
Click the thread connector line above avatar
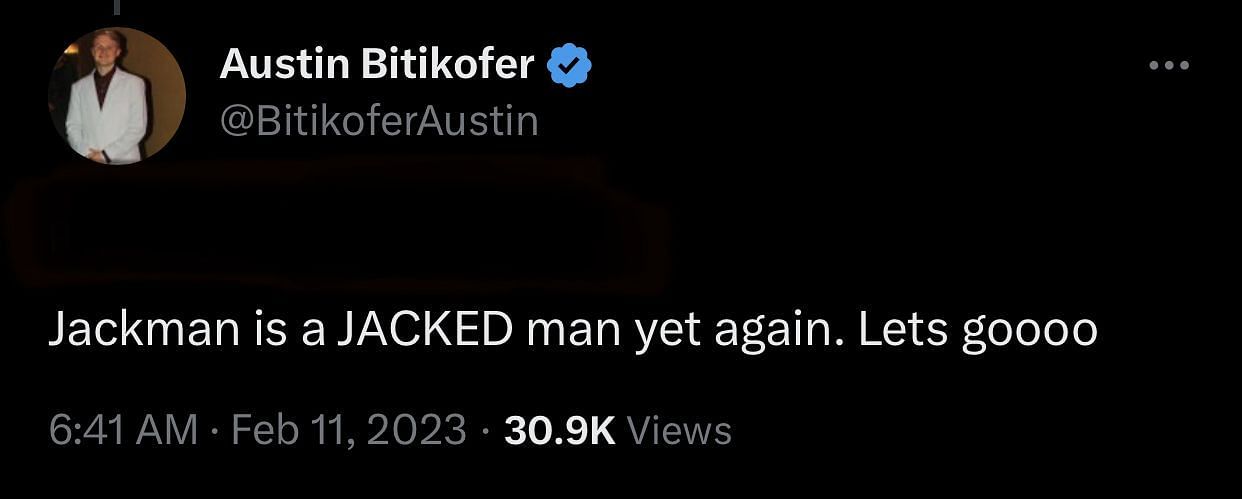pyautogui.click(x=116, y=7)
